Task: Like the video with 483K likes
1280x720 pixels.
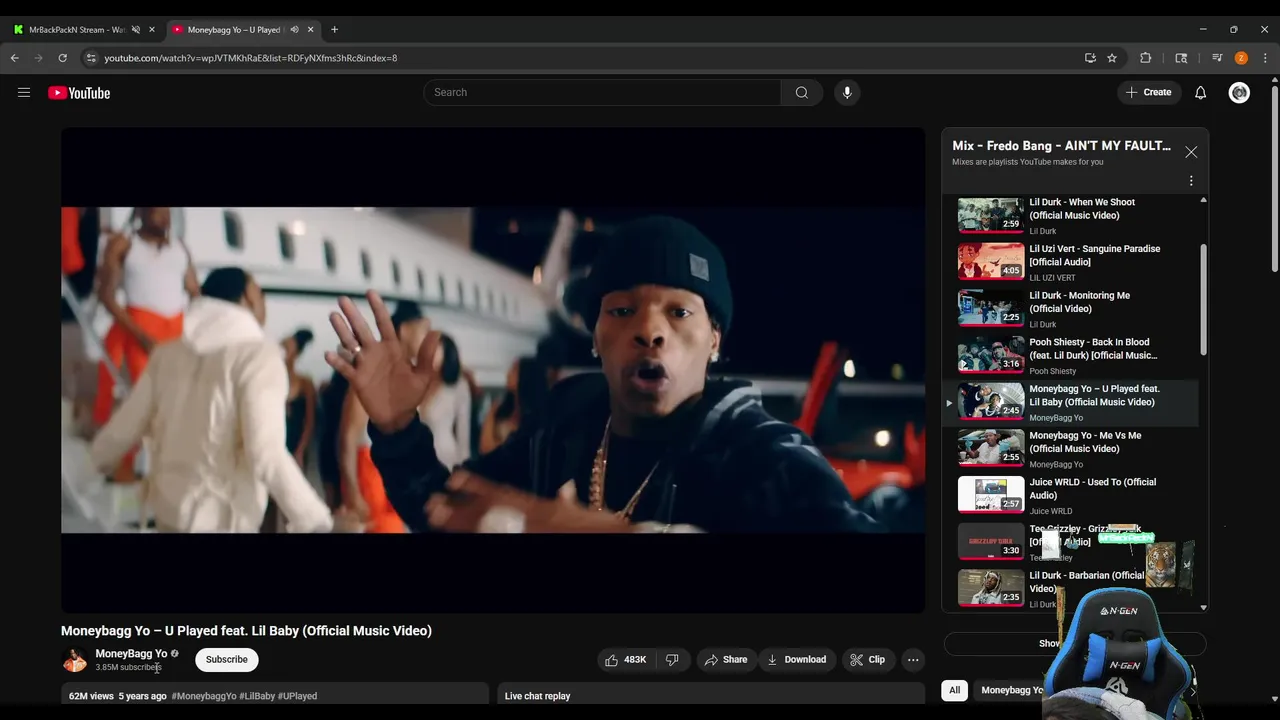Action: click(626, 660)
